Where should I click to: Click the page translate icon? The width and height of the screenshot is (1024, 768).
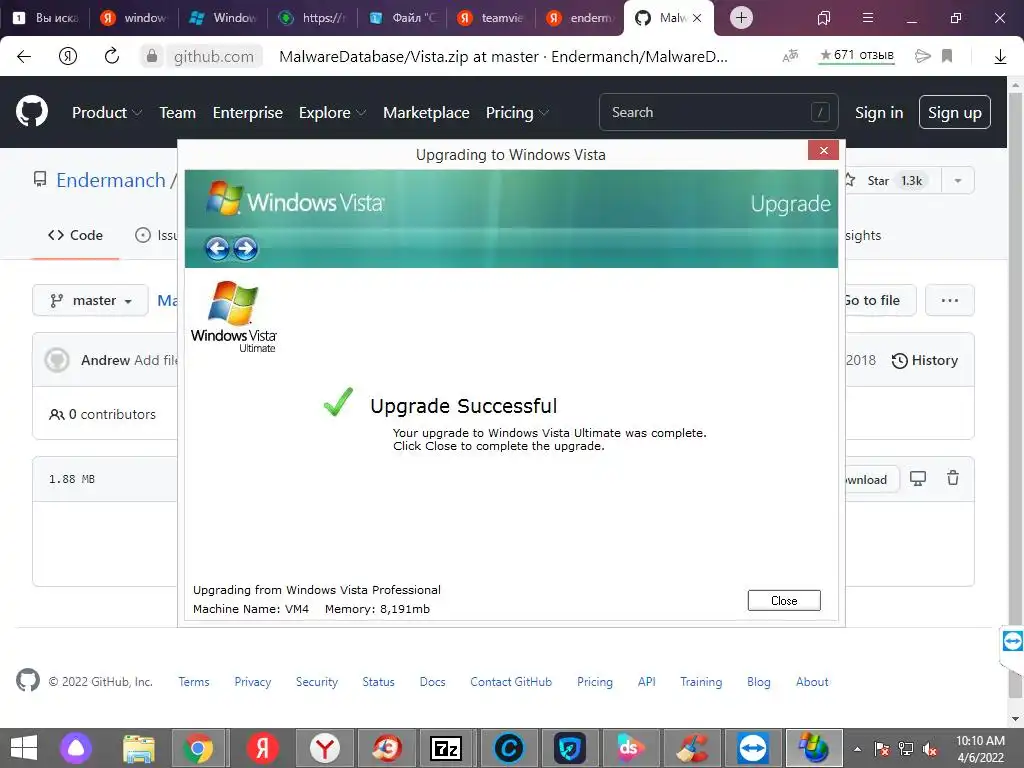pos(790,56)
